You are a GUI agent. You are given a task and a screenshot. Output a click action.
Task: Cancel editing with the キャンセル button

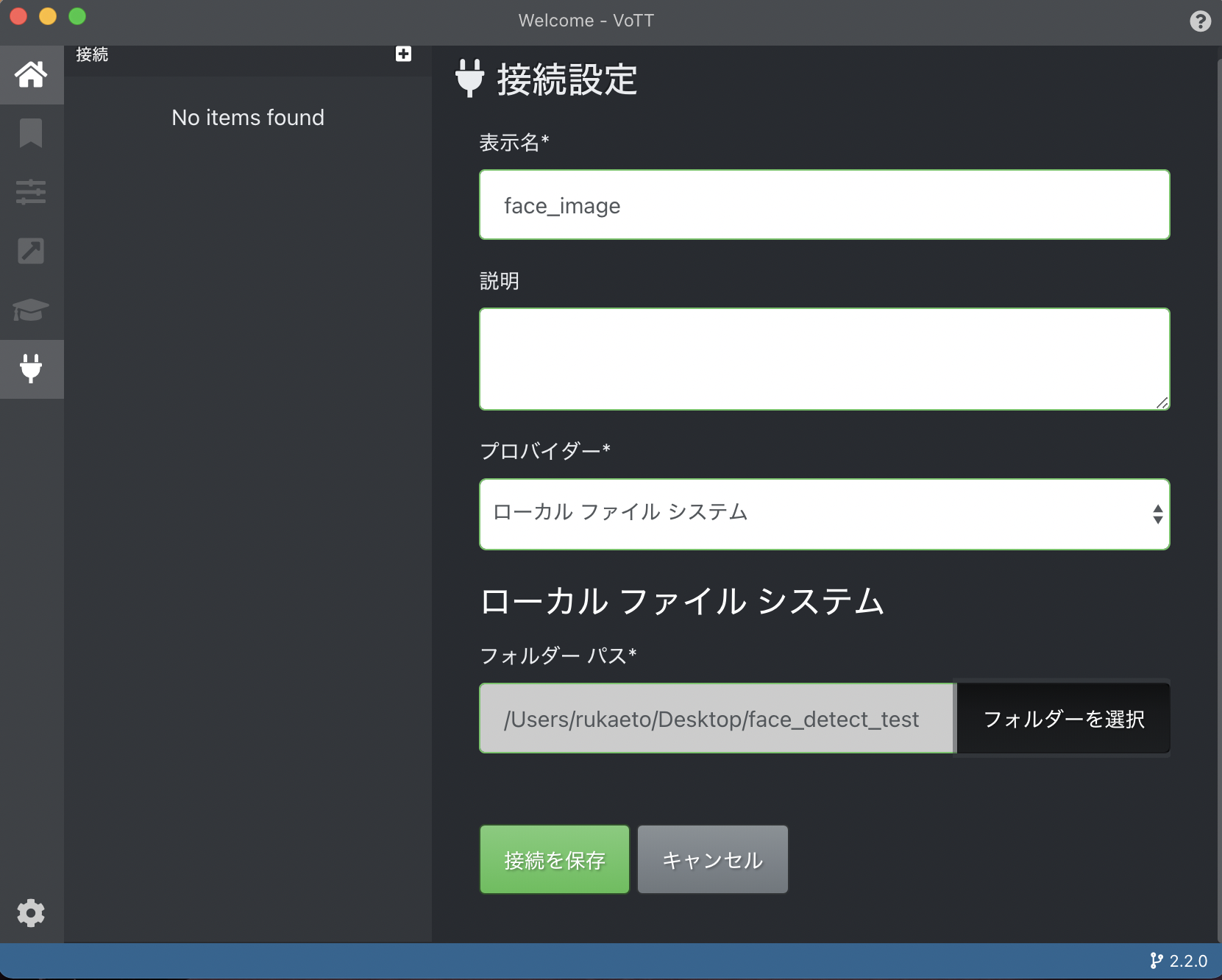(x=712, y=859)
